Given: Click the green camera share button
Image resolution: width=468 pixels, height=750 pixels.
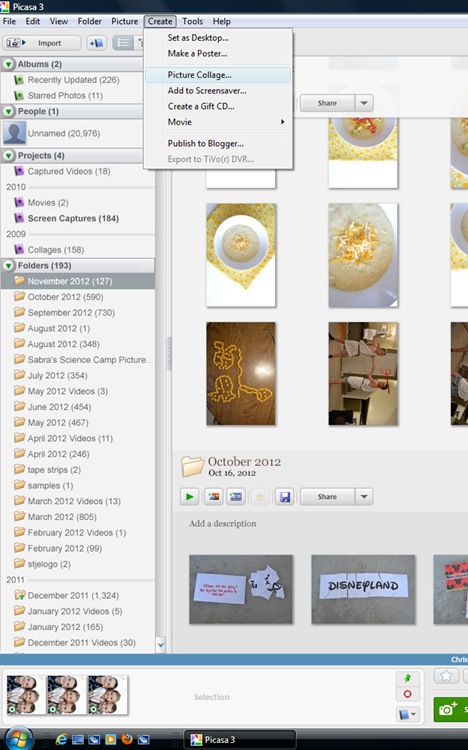Looking at the screenshot, I should coord(450,709).
